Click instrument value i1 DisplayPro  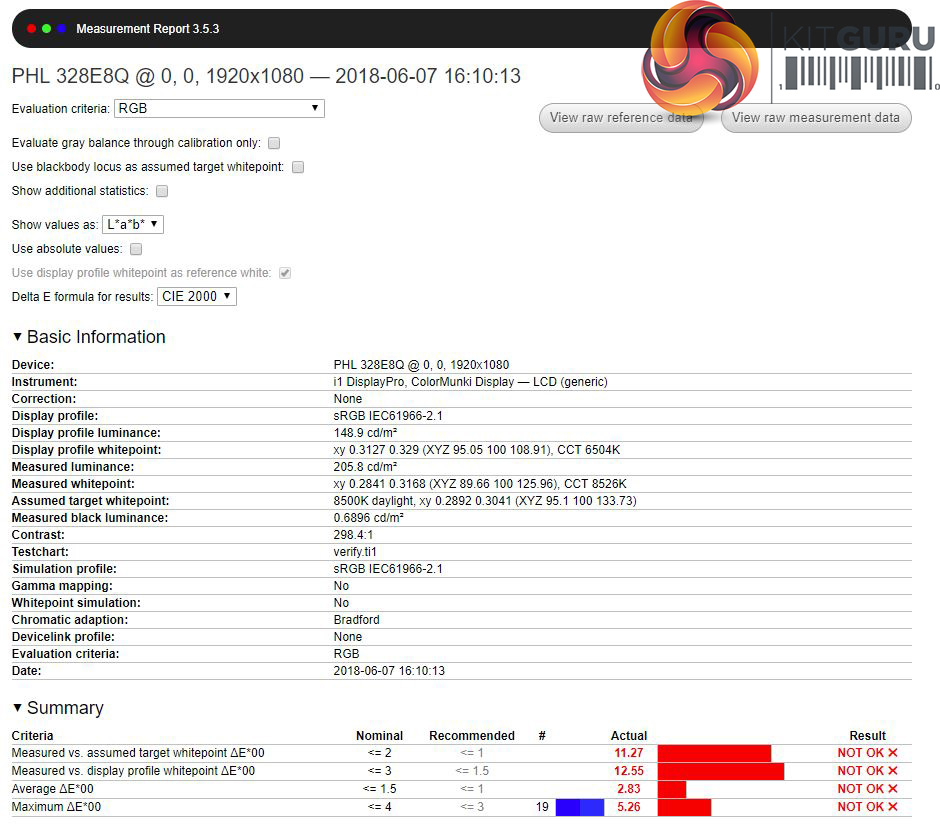[470, 382]
